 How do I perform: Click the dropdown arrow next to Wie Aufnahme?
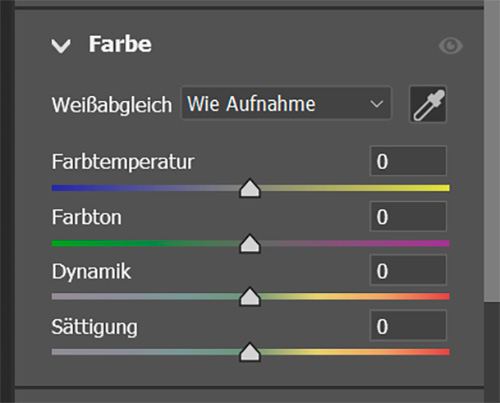point(377,104)
